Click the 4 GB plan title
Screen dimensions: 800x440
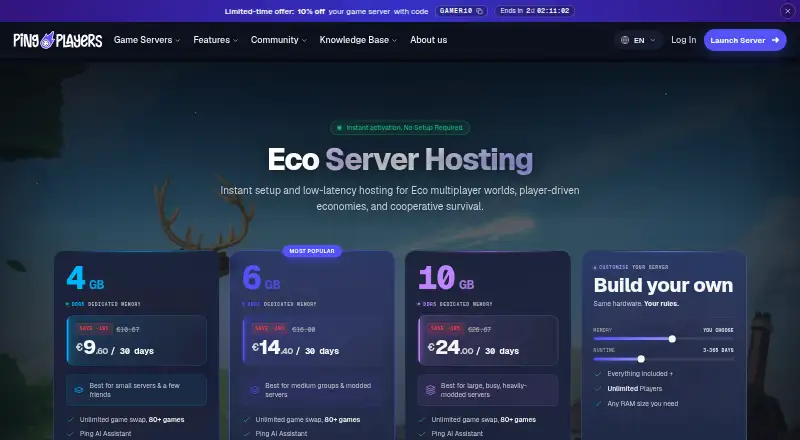click(85, 279)
